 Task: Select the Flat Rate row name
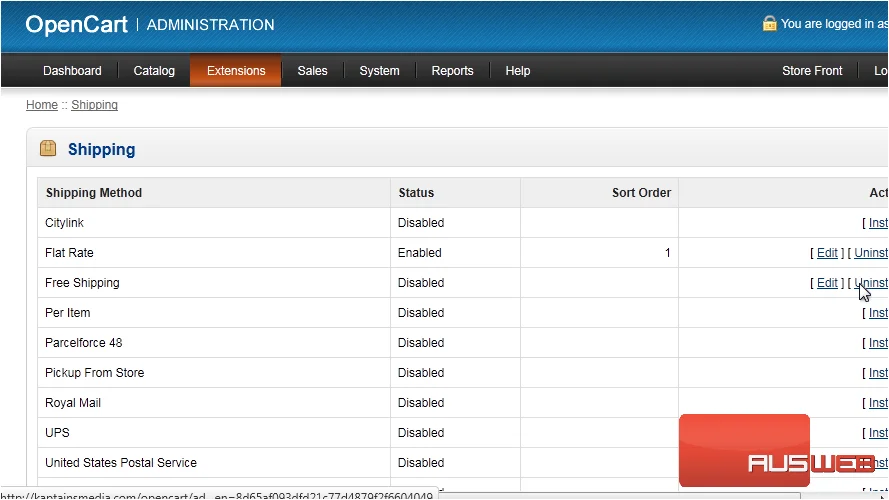[69, 253]
